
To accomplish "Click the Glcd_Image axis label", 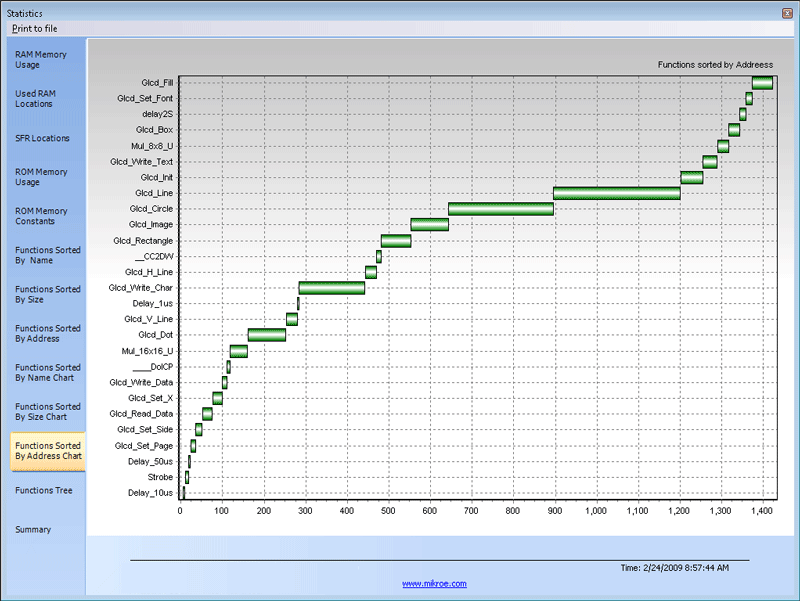I will pos(151,224).
